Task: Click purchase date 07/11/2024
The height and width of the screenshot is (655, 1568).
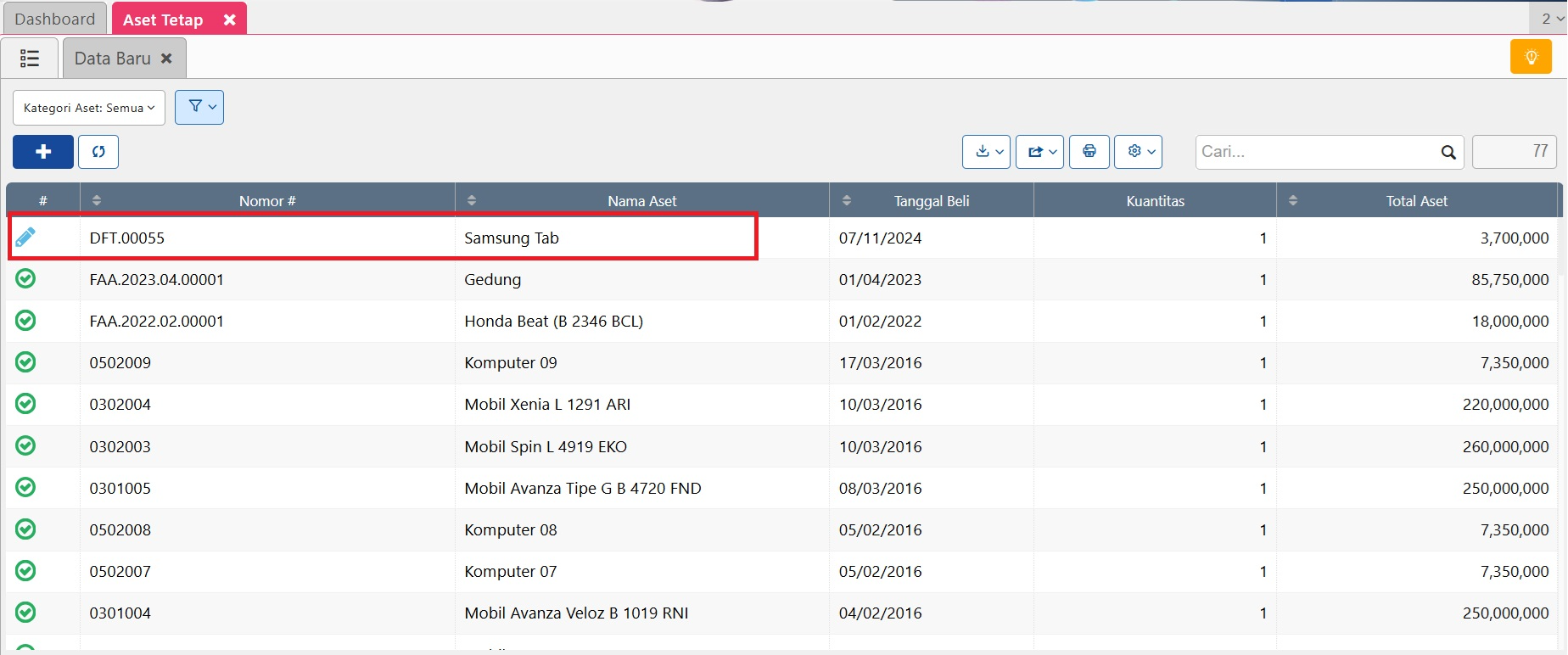Action: 880,238
